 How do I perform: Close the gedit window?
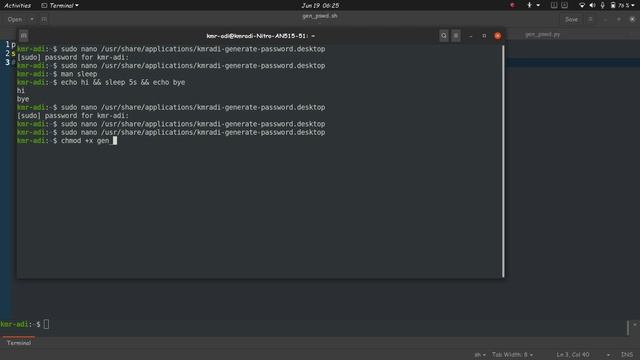point(632,19)
